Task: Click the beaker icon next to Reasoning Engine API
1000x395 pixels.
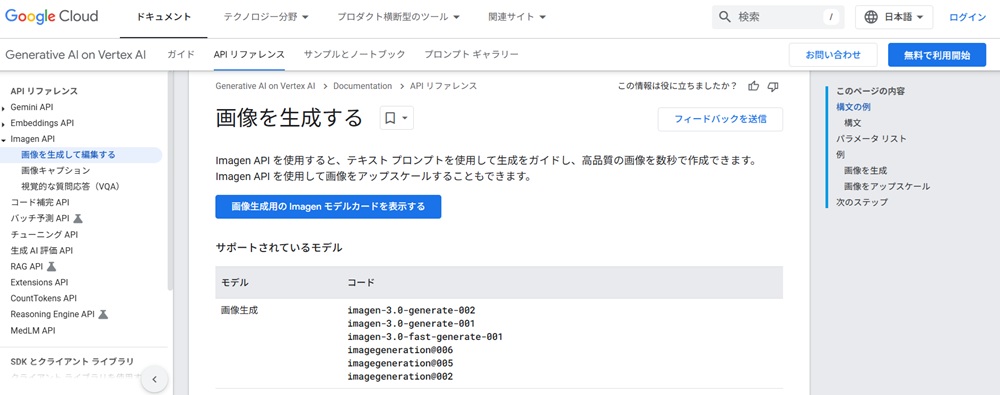Action: point(103,314)
